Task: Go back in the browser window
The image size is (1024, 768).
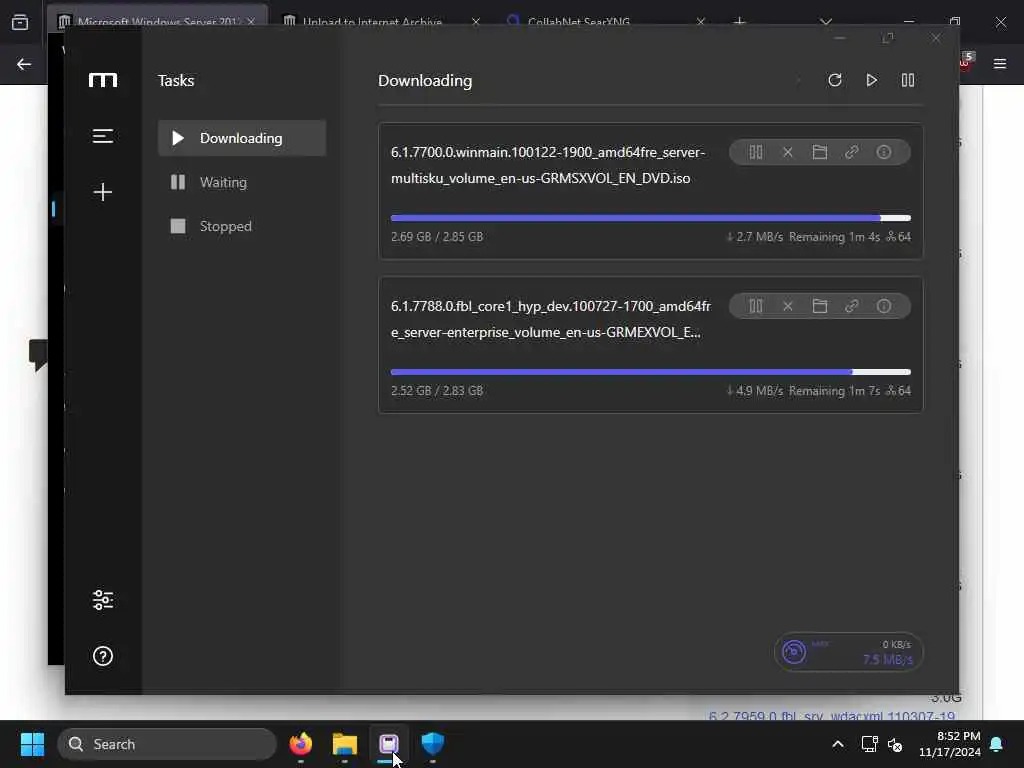Action: click(x=24, y=64)
